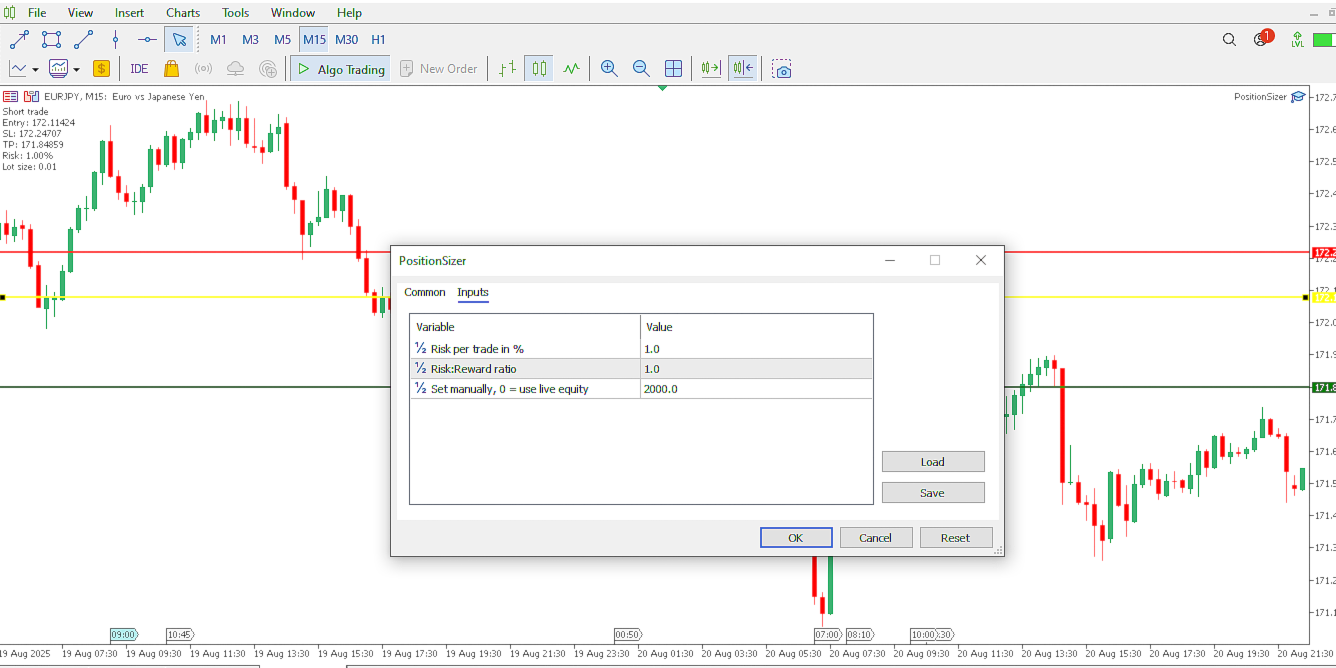Open the View menu
This screenshot has width=1336, height=668.
pyautogui.click(x=80, y=13)
